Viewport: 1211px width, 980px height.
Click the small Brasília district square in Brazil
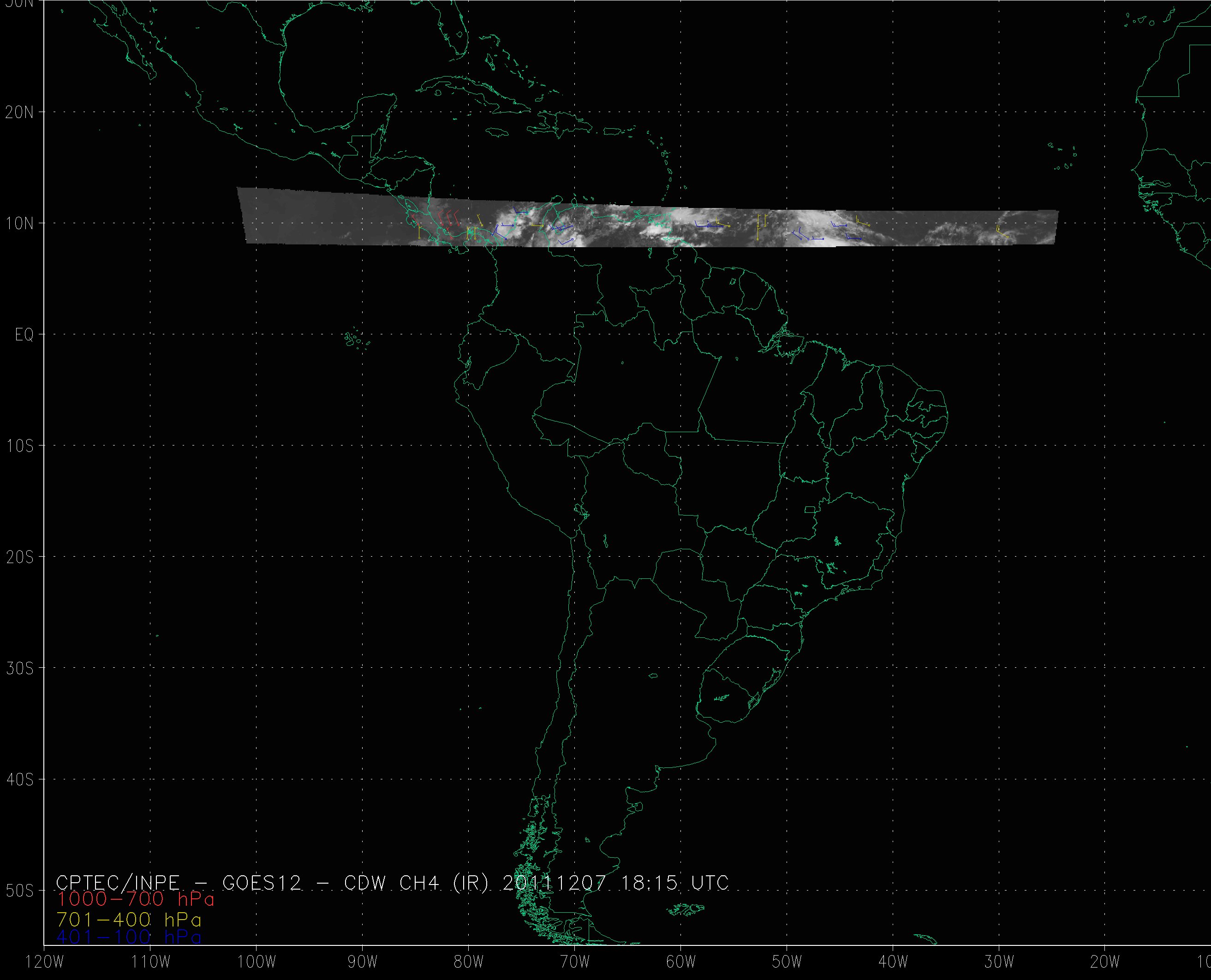(x=810, y=510)
